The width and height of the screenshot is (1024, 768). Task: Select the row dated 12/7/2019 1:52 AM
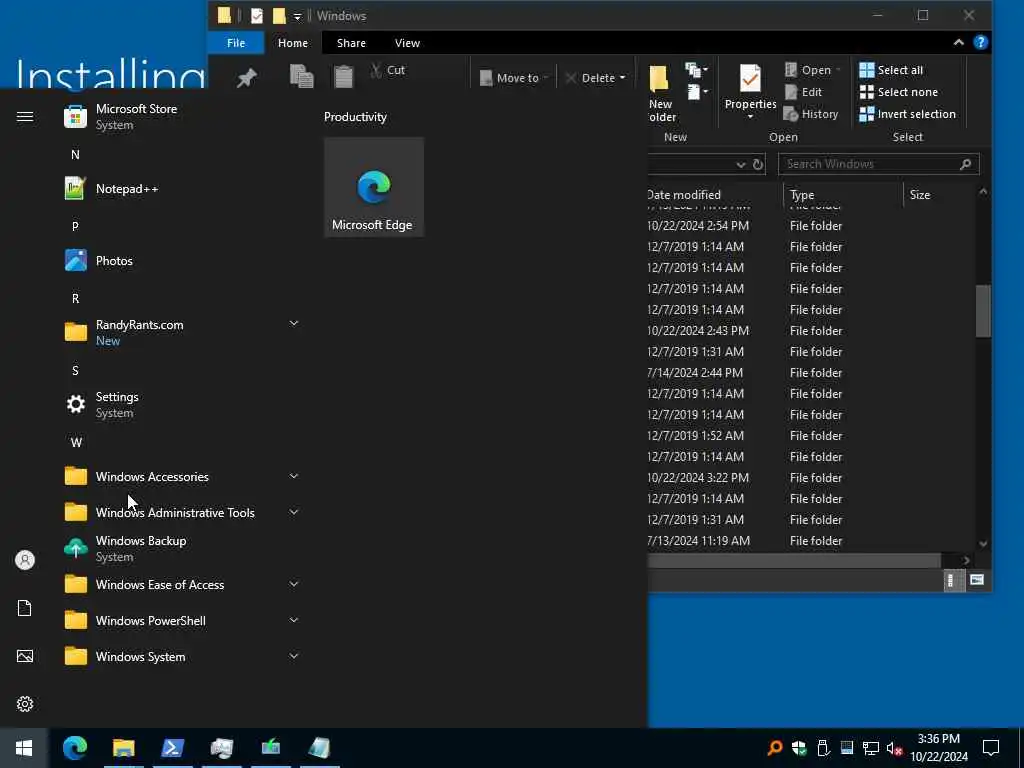coord(812,436)
